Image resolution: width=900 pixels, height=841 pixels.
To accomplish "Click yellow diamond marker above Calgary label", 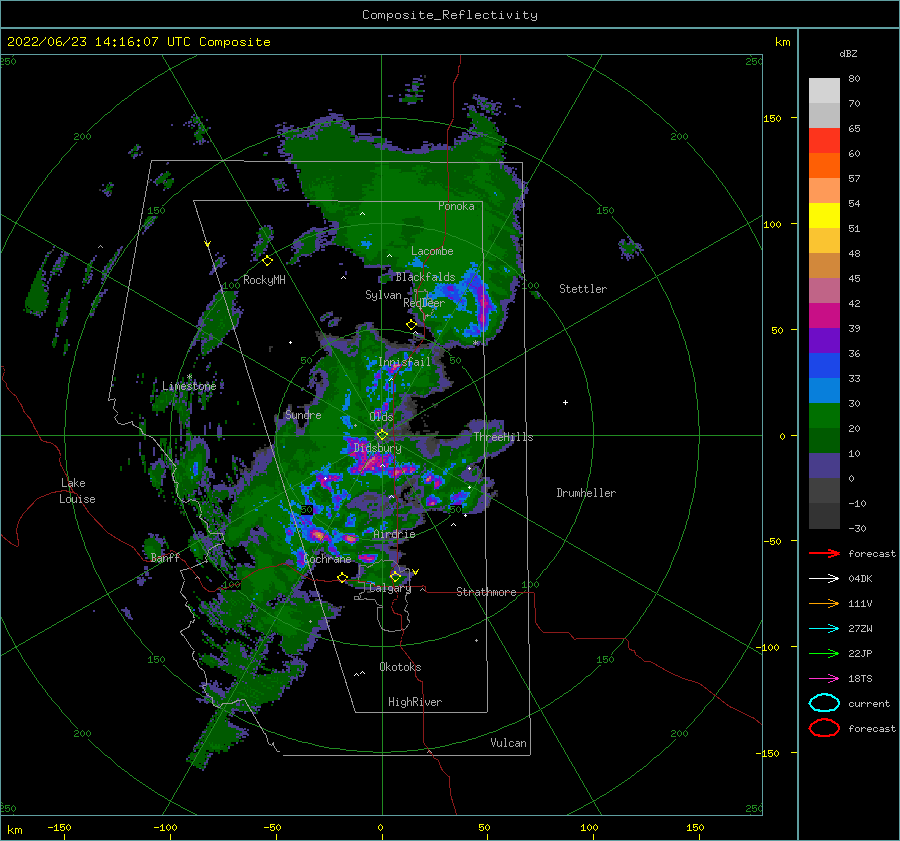I will tap(395, 576).
